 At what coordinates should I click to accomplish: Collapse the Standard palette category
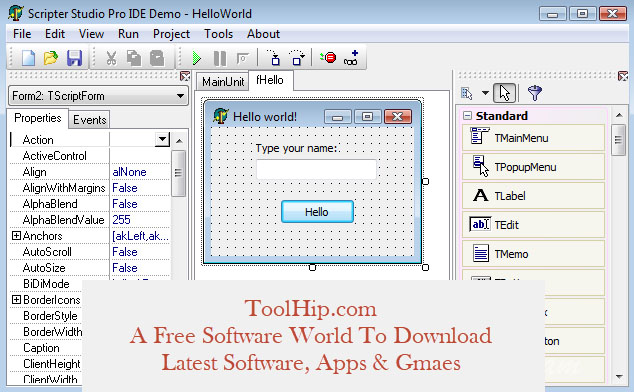467,116
